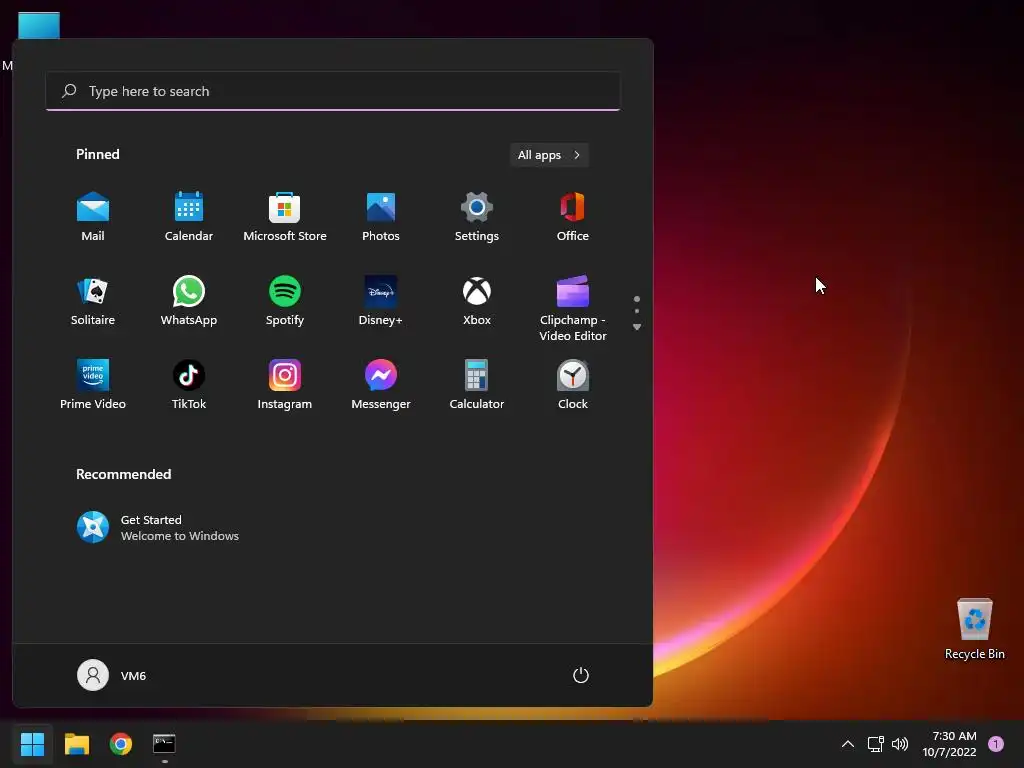This screenshot has height=768, width=1024.
Task: Open the Xbox app
Action: coord(477,301)
